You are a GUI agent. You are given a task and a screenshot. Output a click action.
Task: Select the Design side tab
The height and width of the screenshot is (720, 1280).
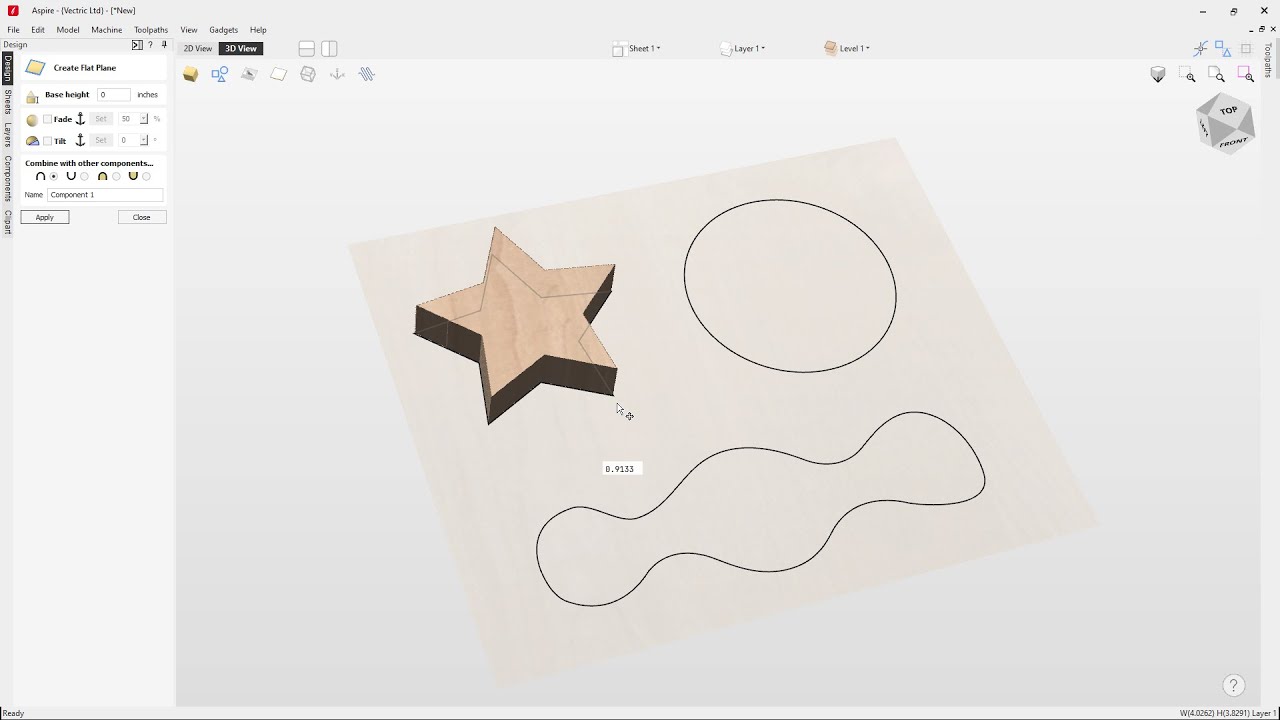(7, 68)
